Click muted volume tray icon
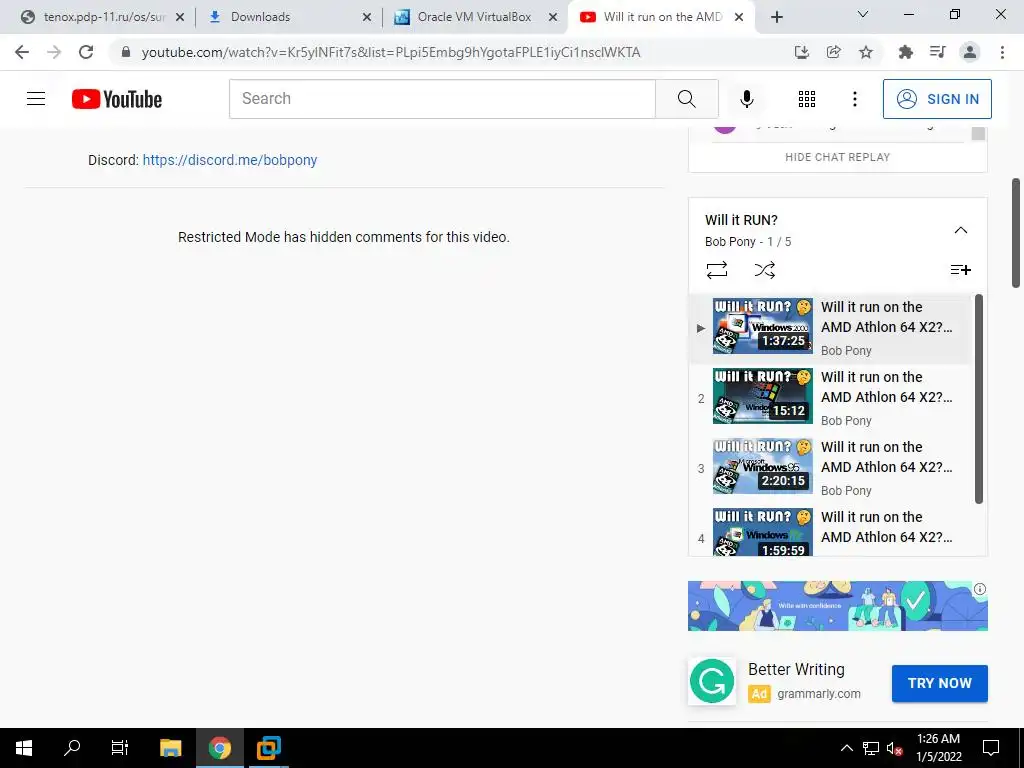 coord(894,748)
